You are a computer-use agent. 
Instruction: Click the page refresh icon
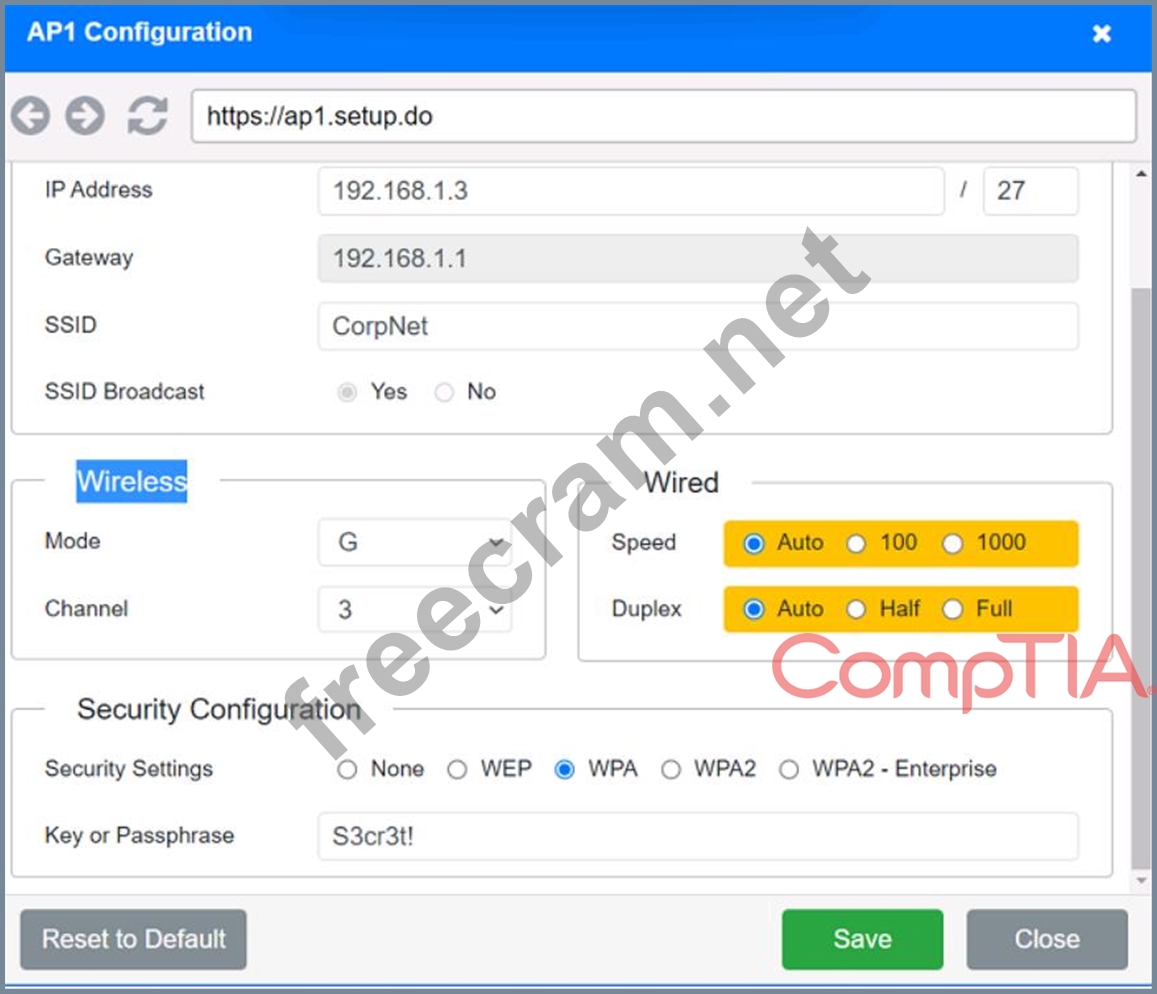[x=147, y=116]
